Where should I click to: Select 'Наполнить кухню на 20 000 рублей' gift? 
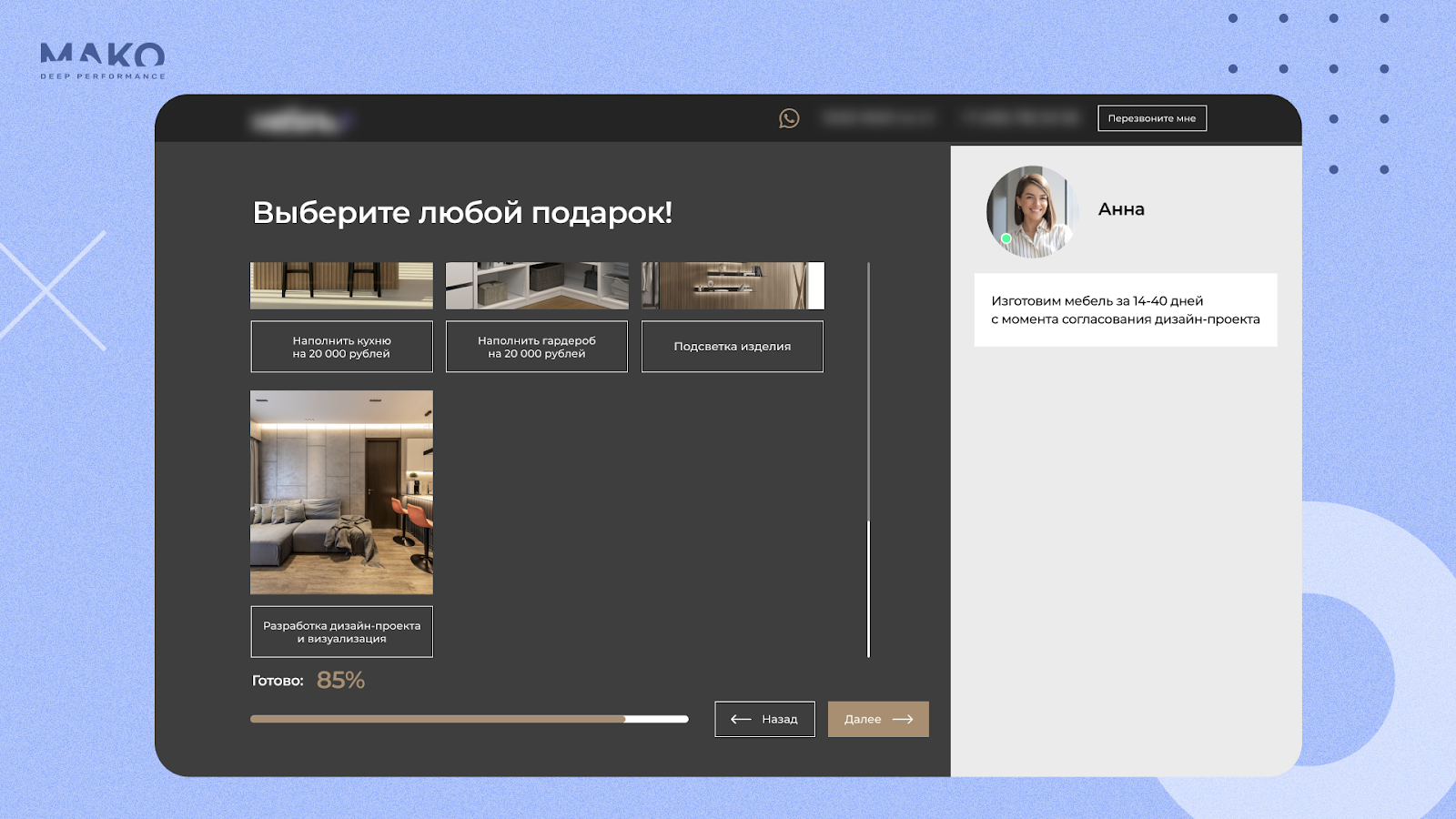tap(341, 347)
